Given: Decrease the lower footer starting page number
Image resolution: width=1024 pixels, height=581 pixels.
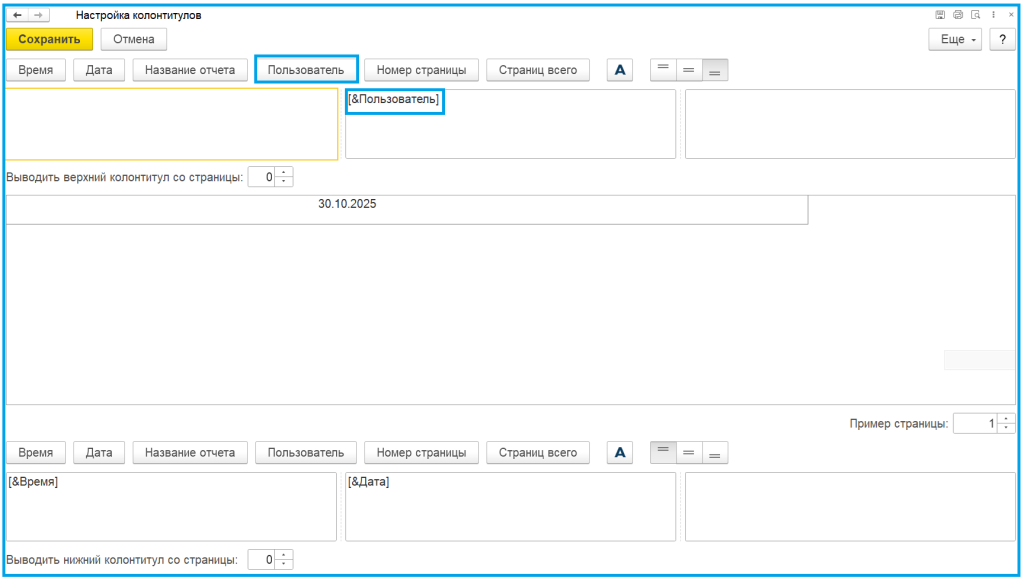Looking at the screenshot, I should coord(285,564).
